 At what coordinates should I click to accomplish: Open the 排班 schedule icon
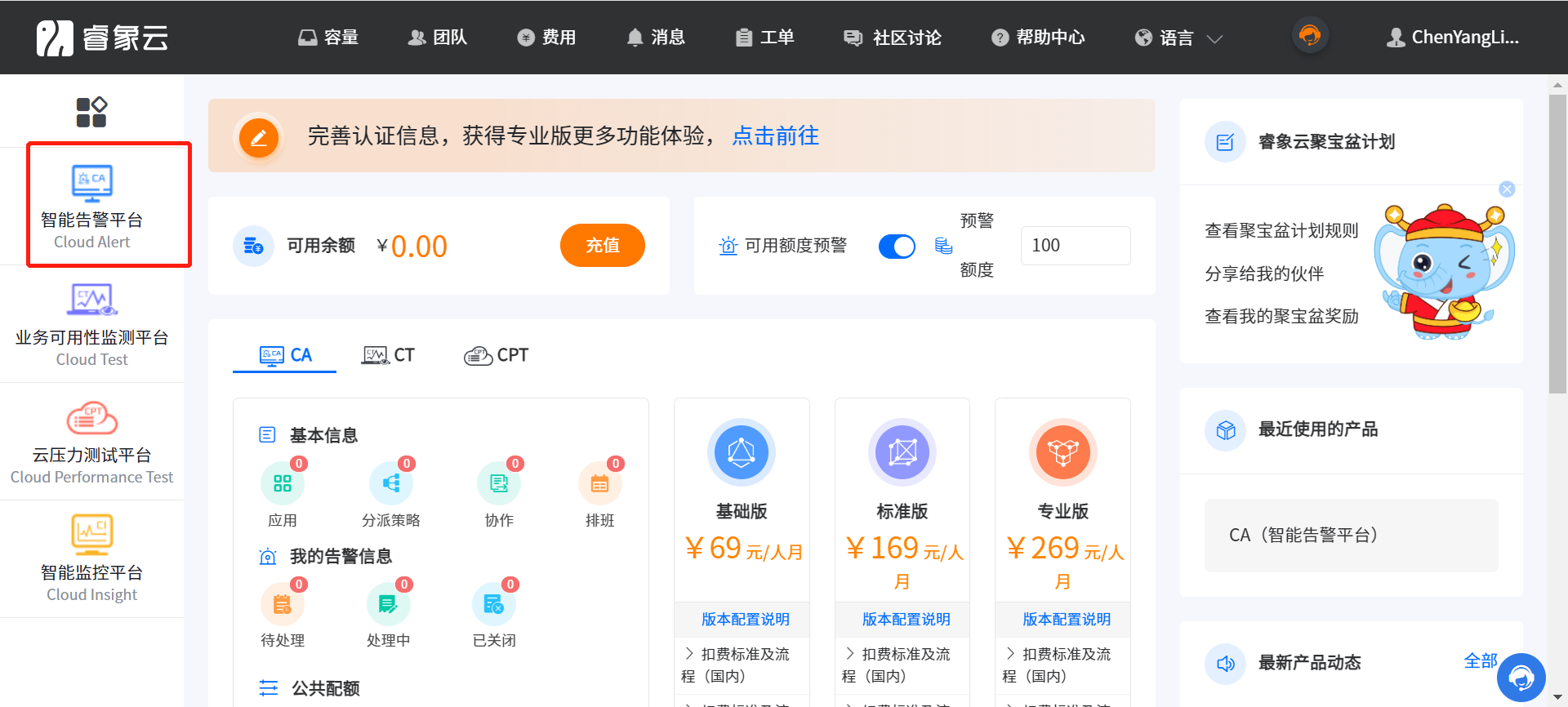click(x=599, y=484)
